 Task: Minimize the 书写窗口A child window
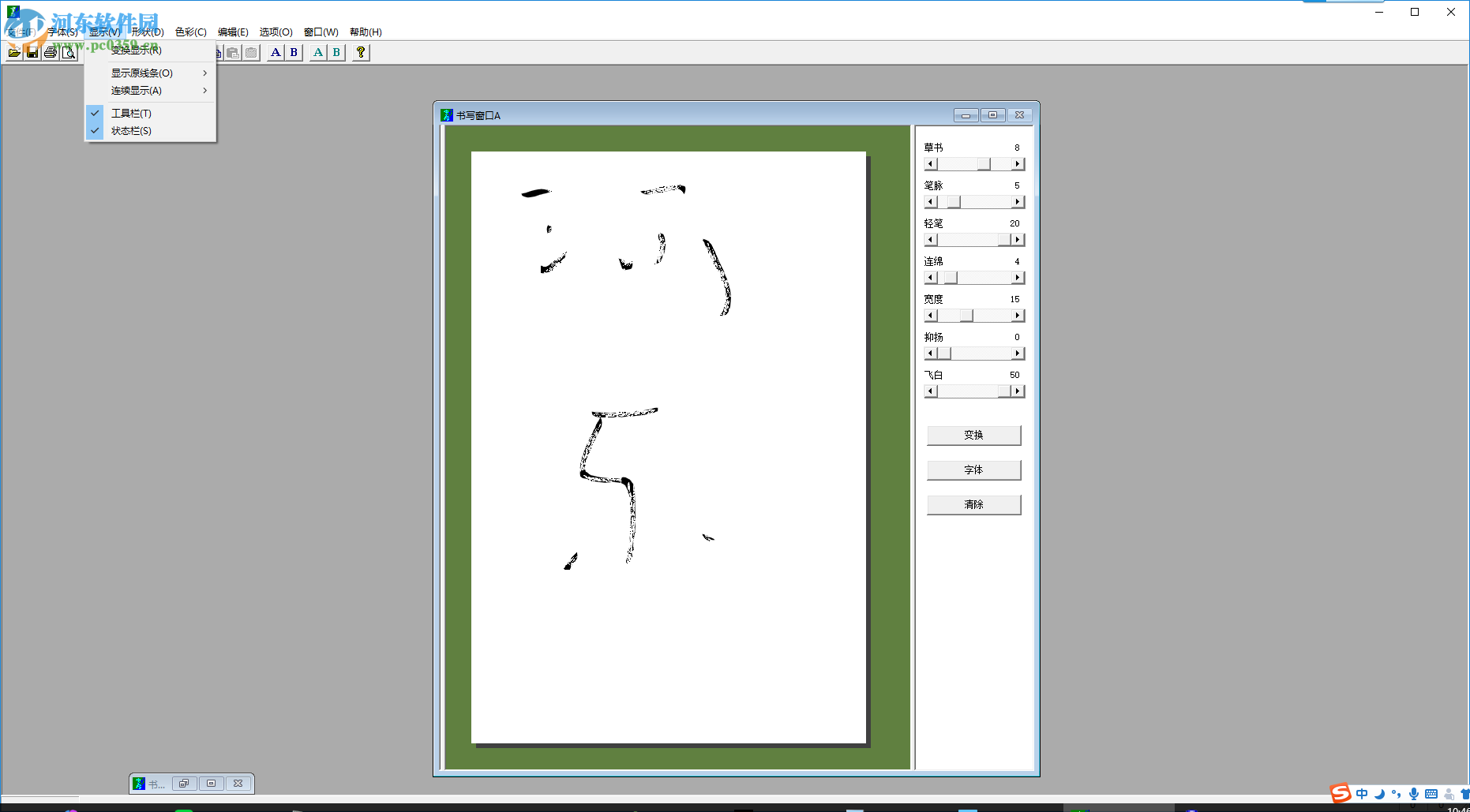pyautogui.click(x=966, y=115)
